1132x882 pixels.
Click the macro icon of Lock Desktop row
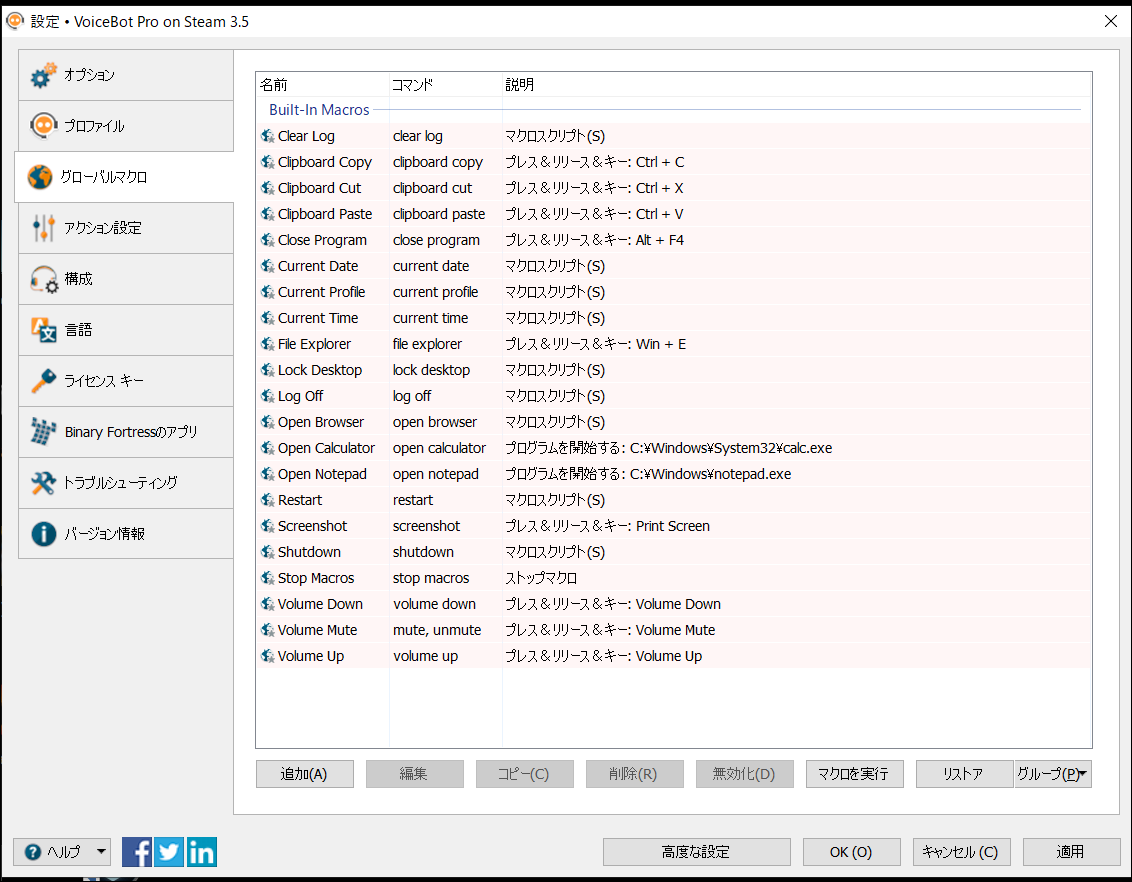pos(268,370)
